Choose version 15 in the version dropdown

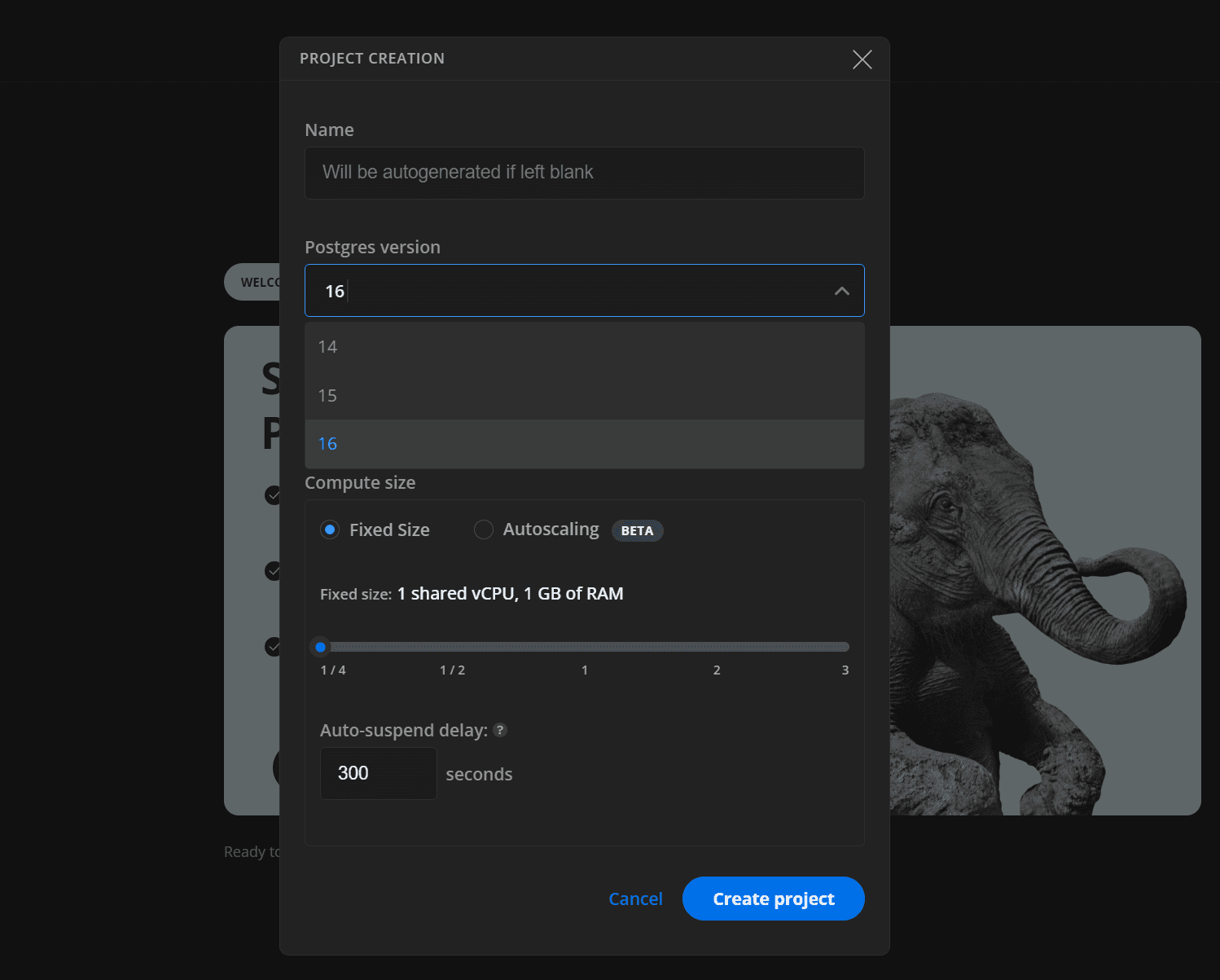tap(327, 395)
